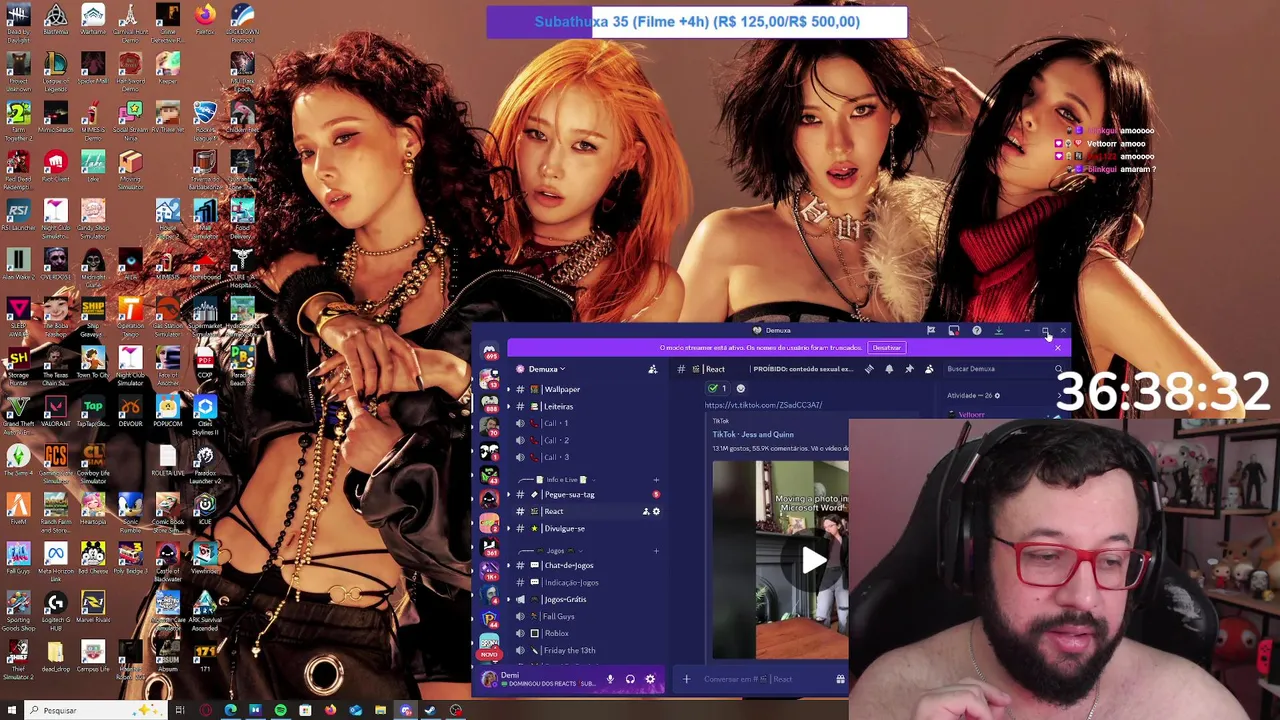
Task: Open edit channel gear on React row
Action: [x=656, y=511]
